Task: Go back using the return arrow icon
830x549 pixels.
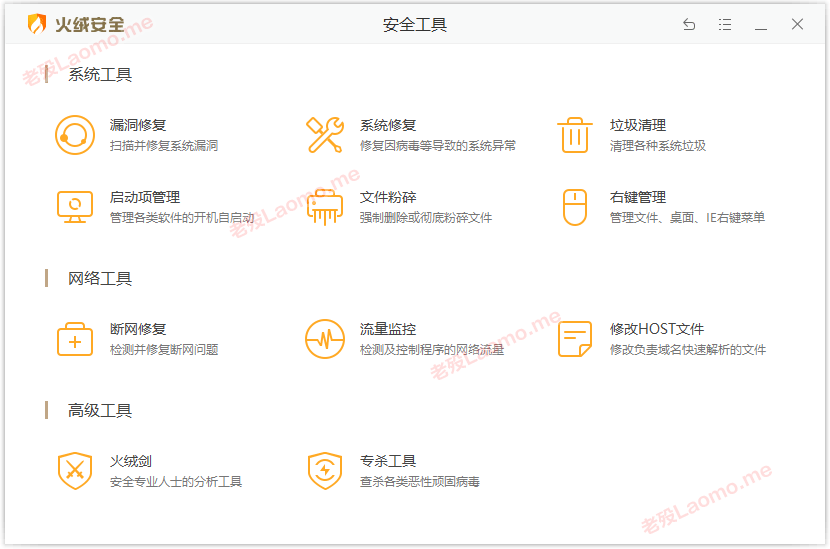Action: 689,24
